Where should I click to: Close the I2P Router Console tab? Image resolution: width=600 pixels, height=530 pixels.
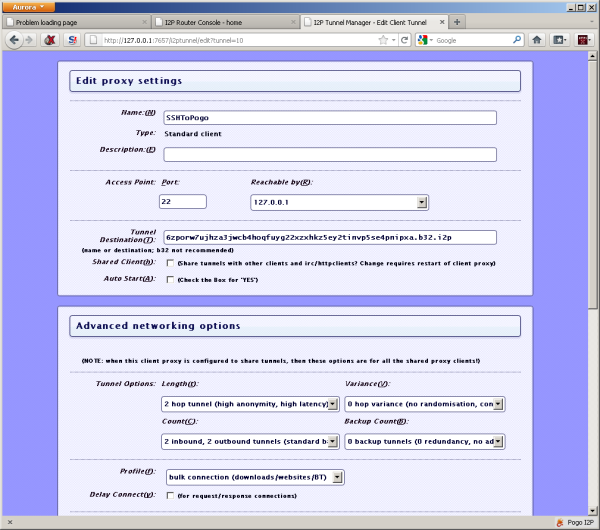293,22
